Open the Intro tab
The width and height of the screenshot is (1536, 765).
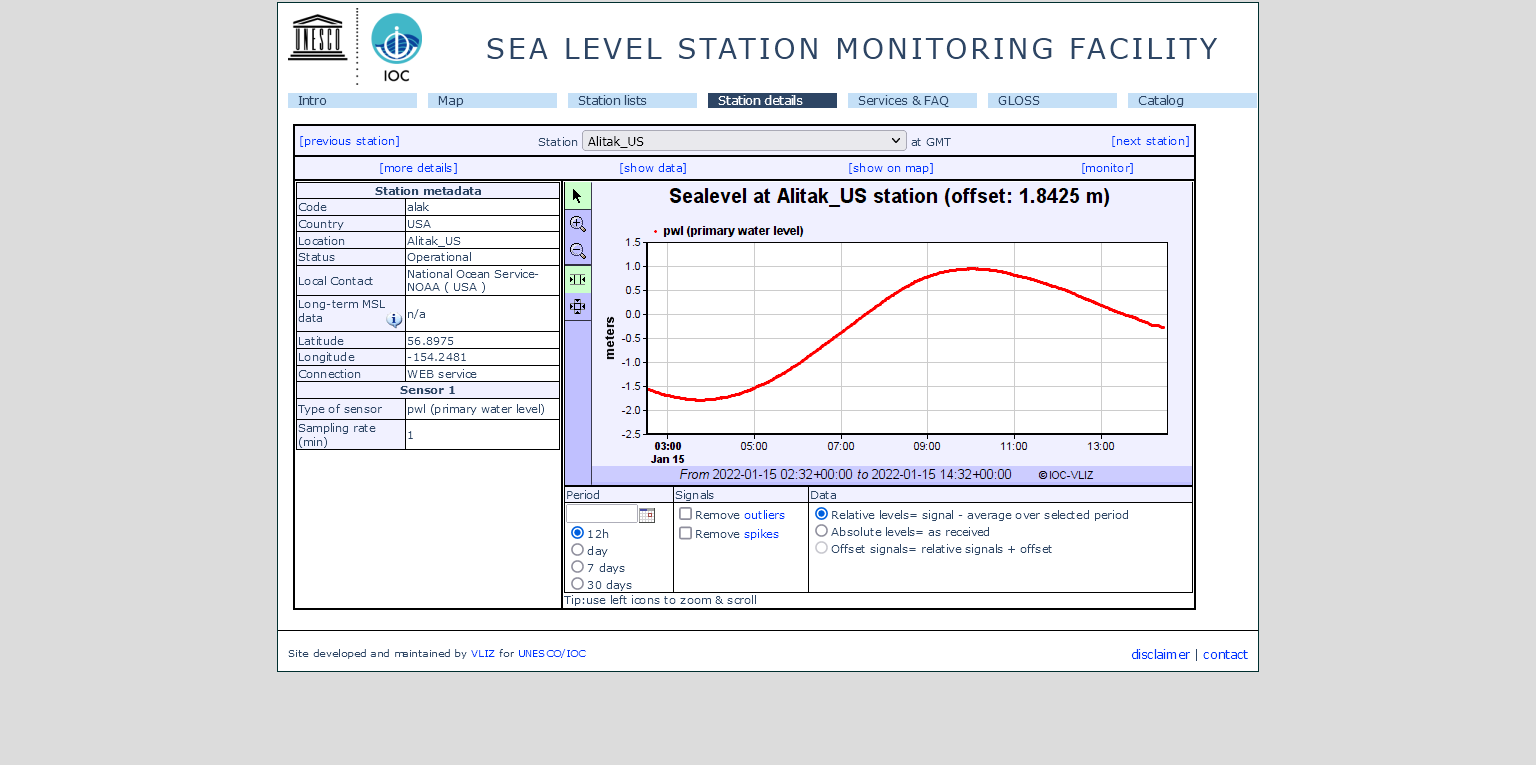point(352,101)
